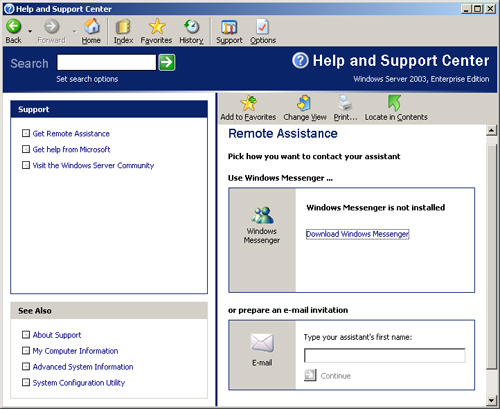Follow Download Windows Messenger link
Image resolution: width=500 pixels, height=409 pixels.
point(357,234)
